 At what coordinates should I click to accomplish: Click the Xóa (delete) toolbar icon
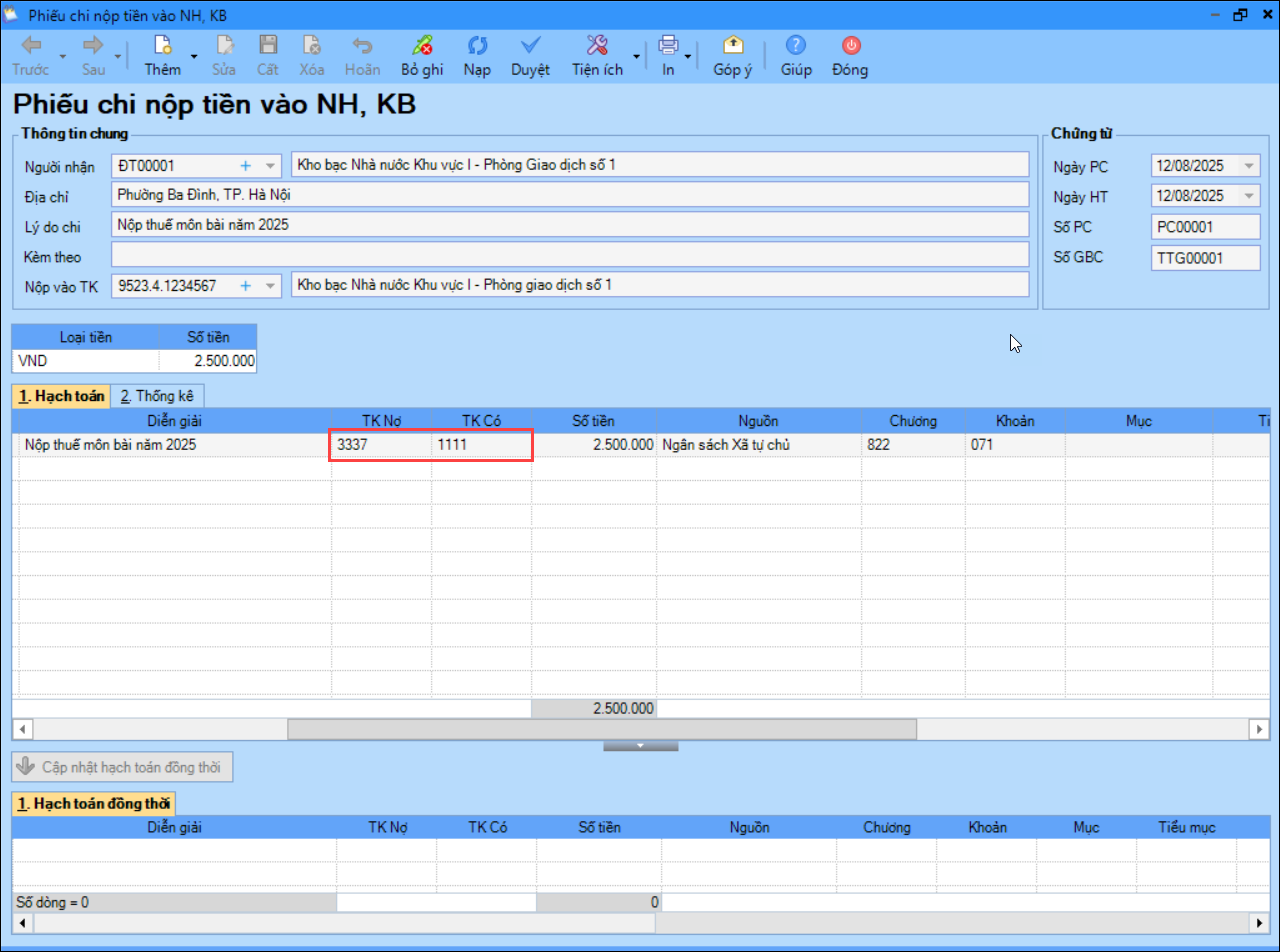tap(312, 46)
